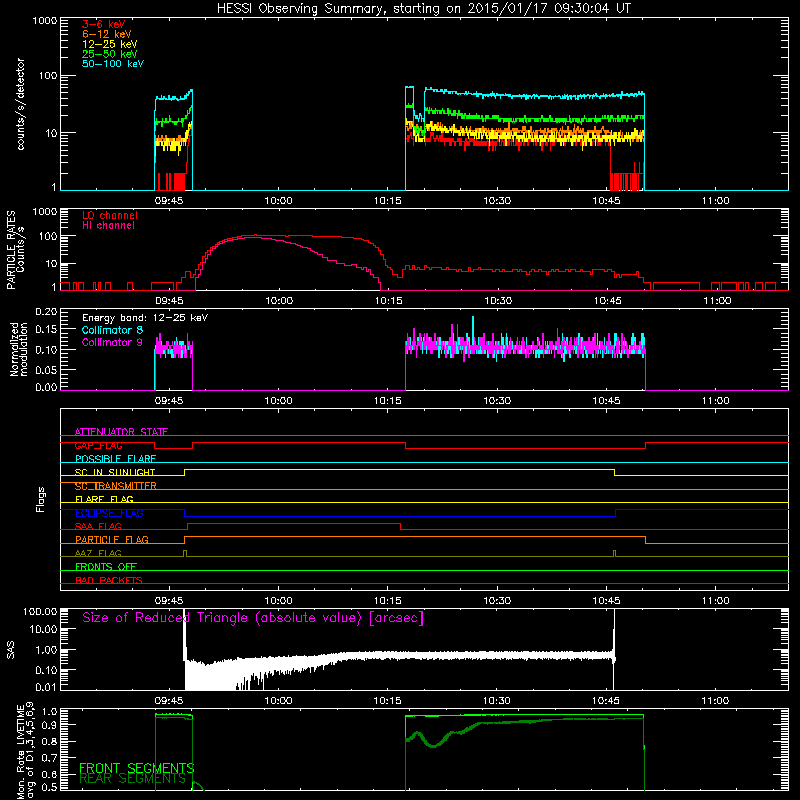Select the orange 6-12 keV legend label
The image size is (800, 800).
click(107, 34)
